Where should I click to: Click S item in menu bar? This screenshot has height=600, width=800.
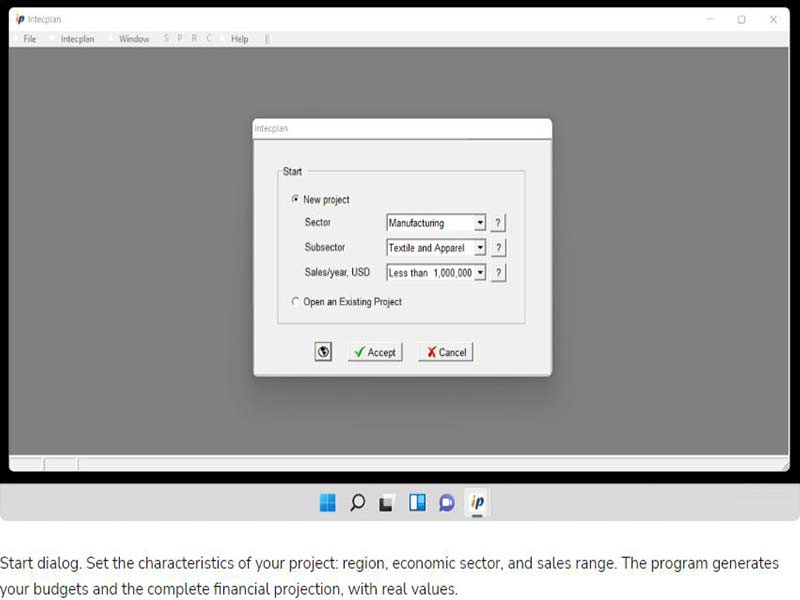166,38
